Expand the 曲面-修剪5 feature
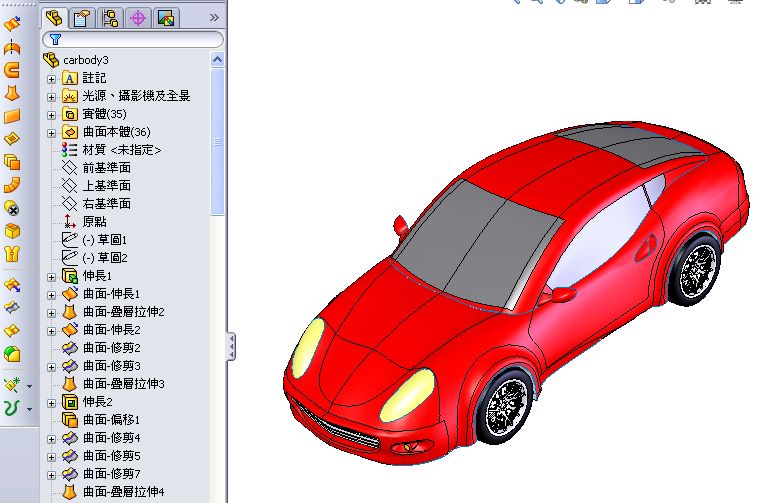This screenshot has height=503, width=774. (x=51, y=457)
